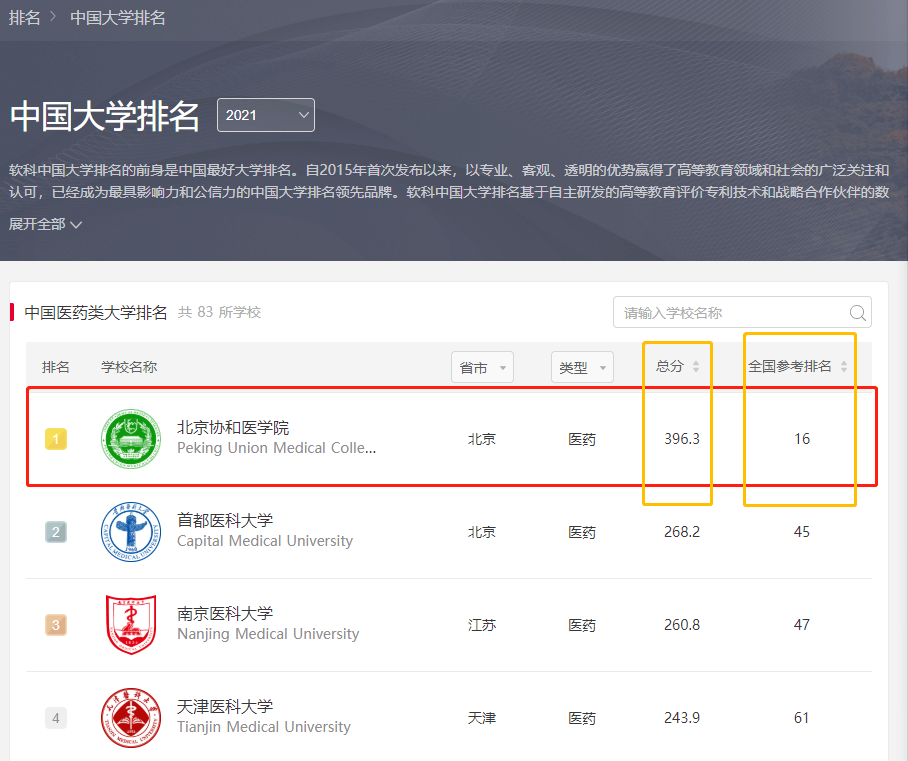Click the national rank value 61

[x=802, y=718]
